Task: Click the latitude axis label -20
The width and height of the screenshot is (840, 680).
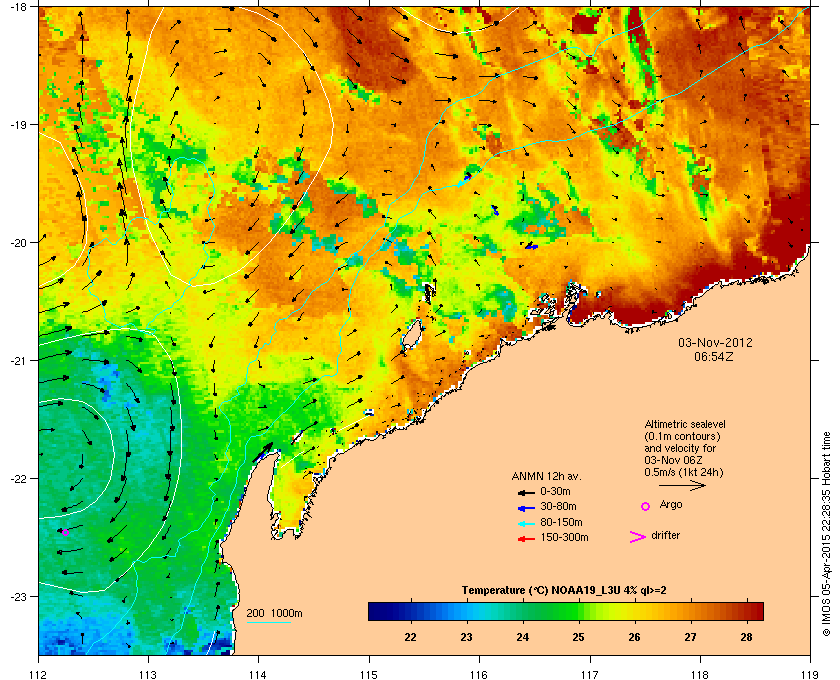Action: point(19,242)
